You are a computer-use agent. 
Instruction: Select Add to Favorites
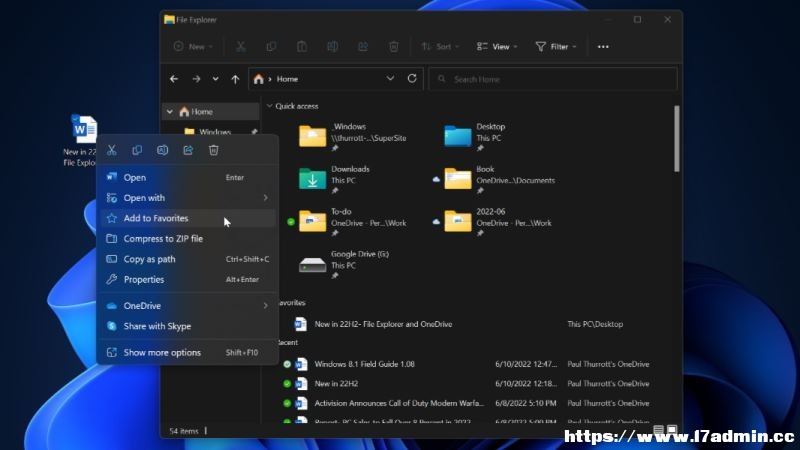pyautogui.click(x=187, y=218)
